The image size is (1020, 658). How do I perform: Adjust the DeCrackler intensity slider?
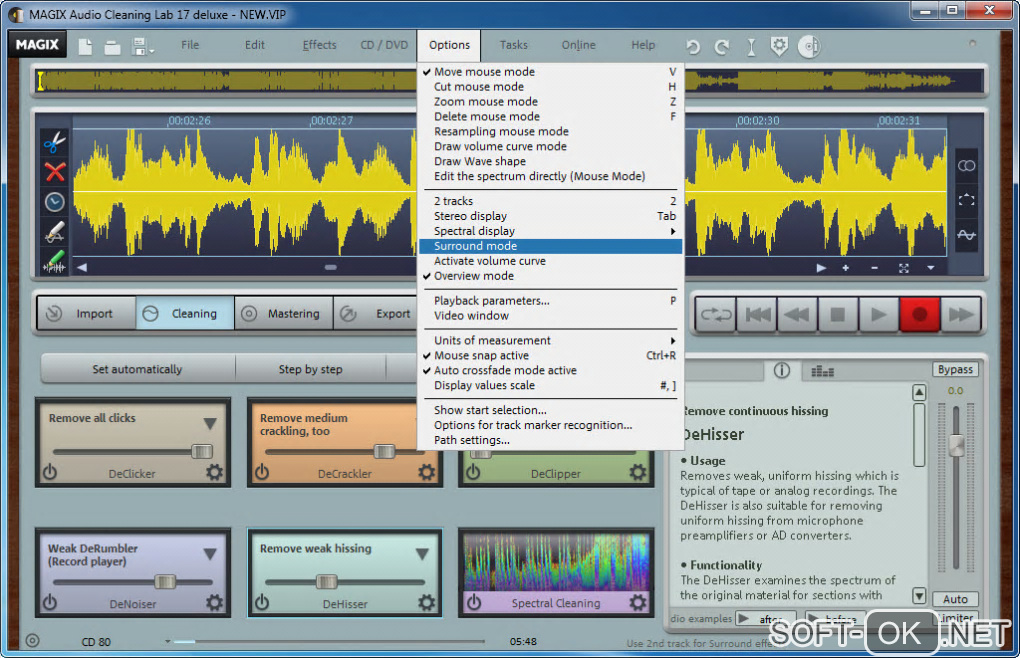click(383, 452)
